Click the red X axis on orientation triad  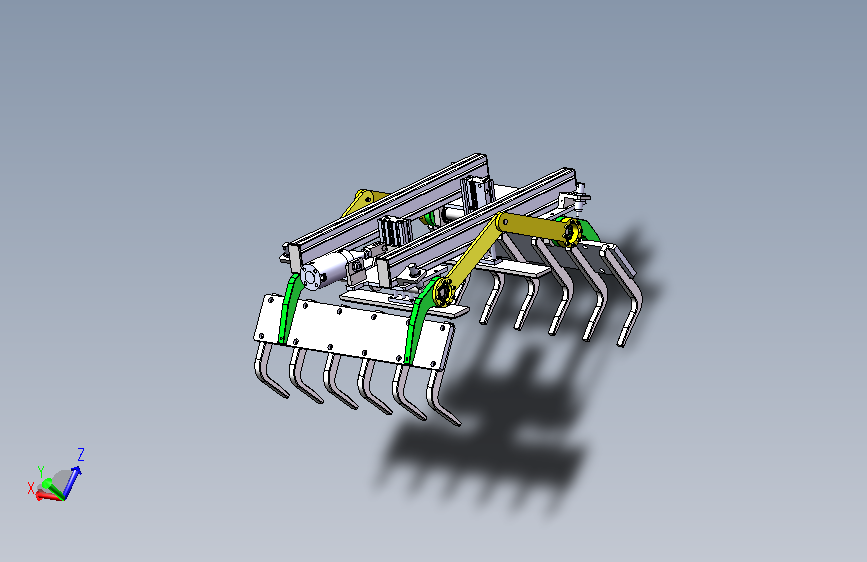48,496
